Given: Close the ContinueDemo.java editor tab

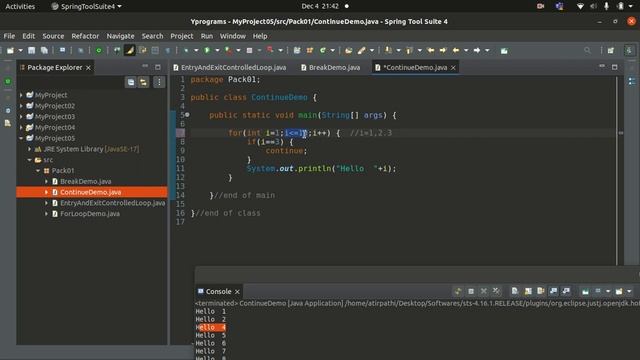Looking at the screenshot, I should click(453, 68).
